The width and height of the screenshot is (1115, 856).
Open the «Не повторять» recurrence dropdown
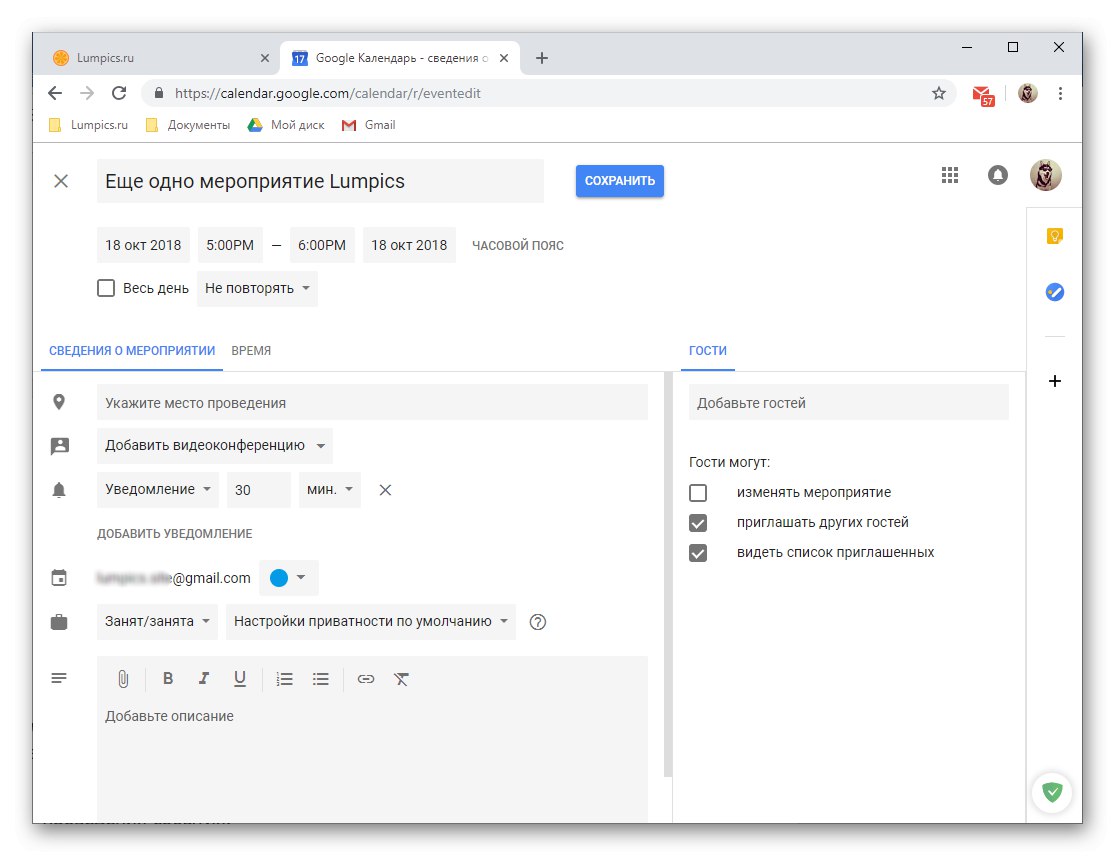pyautogui.click(x=257, y=287)
